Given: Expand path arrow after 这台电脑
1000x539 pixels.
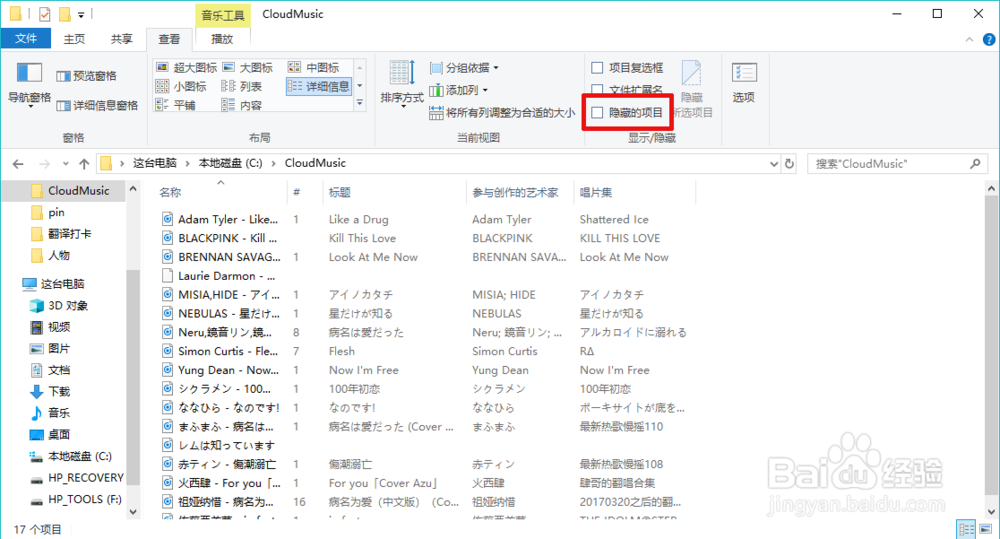Looking at the screenshot, I should point(188,163).
